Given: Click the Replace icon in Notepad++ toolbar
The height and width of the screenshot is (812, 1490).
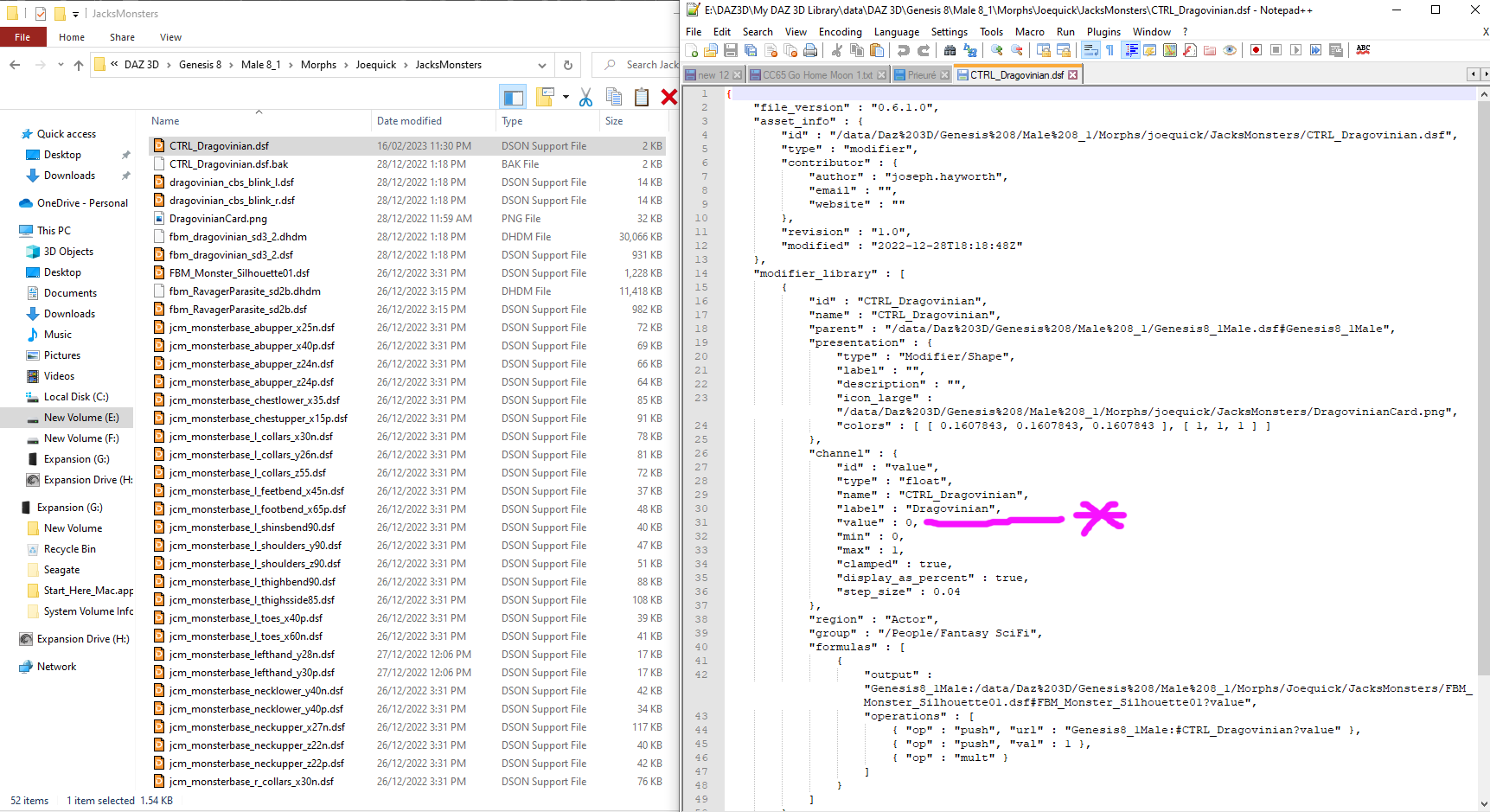Looking at the screenshot, I should click(970, 50).
